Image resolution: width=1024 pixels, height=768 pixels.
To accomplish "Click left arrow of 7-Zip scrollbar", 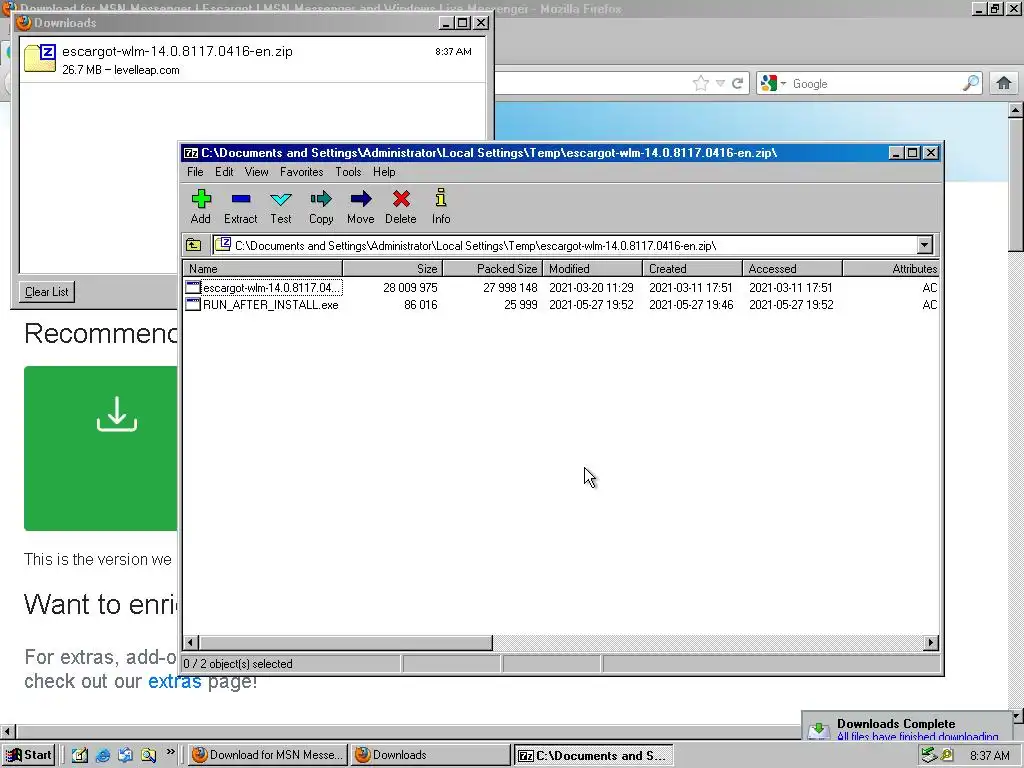I will coord(191,643).
